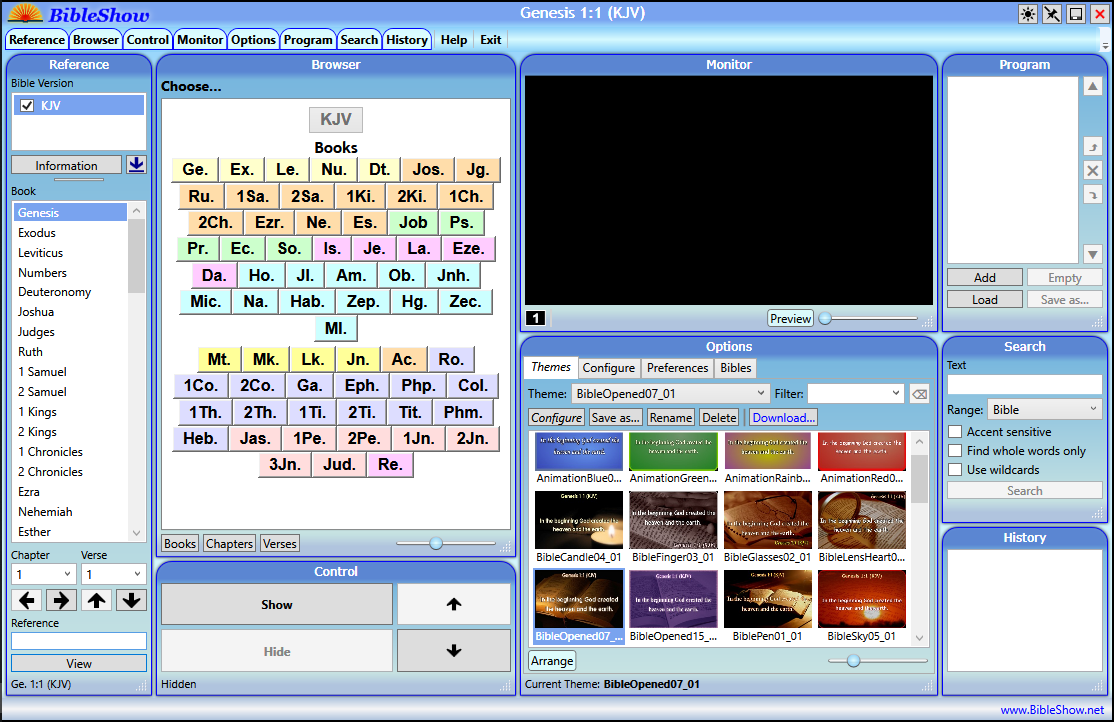Switch to the Preferences tab
The height and width of the screenshot is (722, 1114).
[677, 368]
